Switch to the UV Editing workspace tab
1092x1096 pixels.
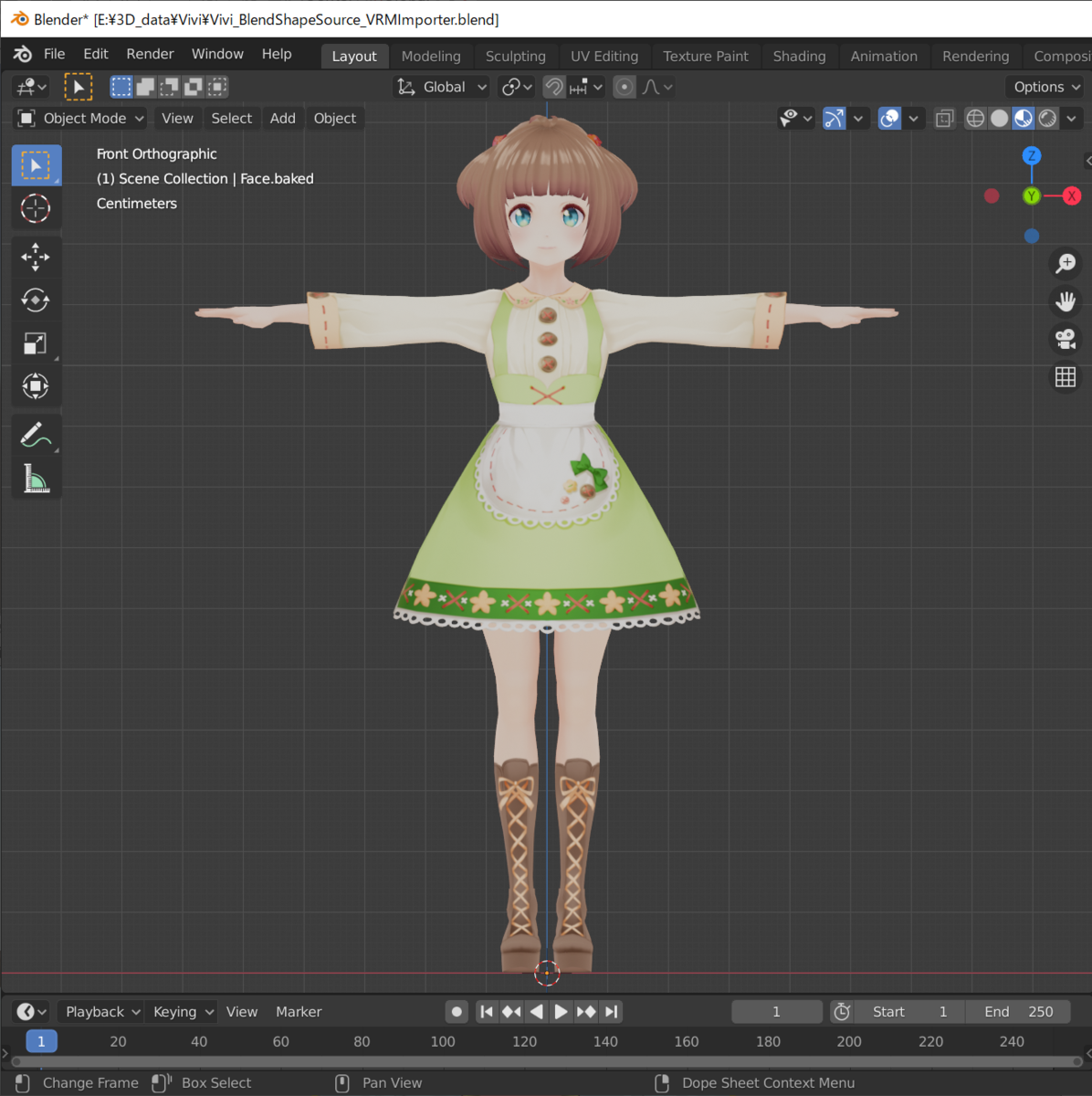tap(604, 56)
